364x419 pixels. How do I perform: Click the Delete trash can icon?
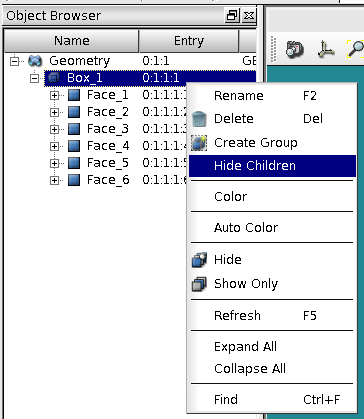[x=199, y=119]
